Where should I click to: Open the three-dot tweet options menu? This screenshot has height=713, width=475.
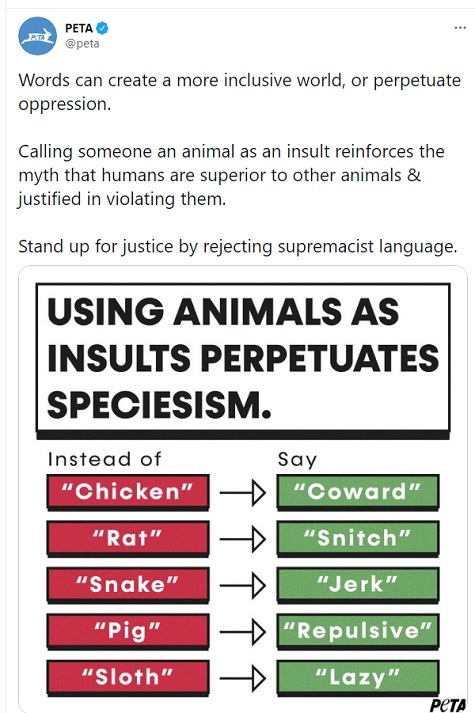[460, 28]
